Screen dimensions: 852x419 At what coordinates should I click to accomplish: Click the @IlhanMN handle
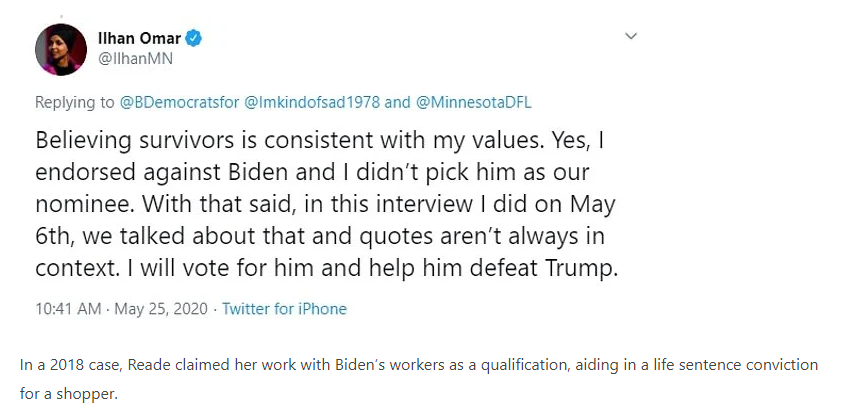[130, 59]
